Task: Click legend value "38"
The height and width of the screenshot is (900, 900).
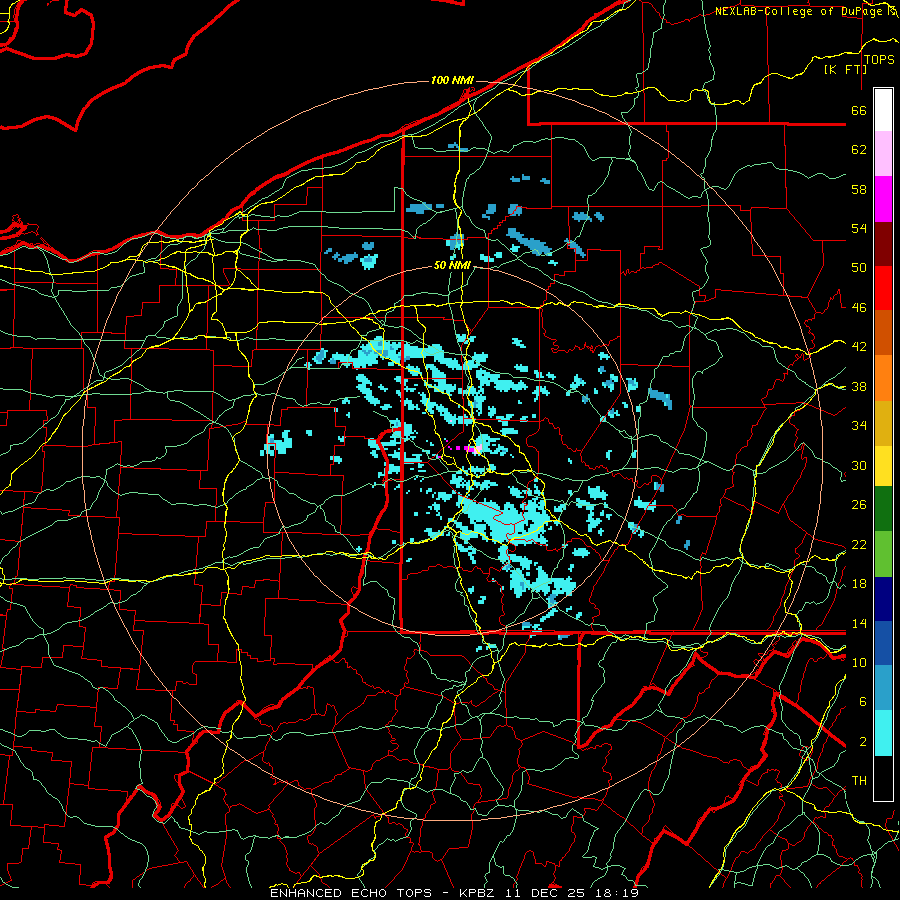Action: pyautogui.click(x=859, y=387)
